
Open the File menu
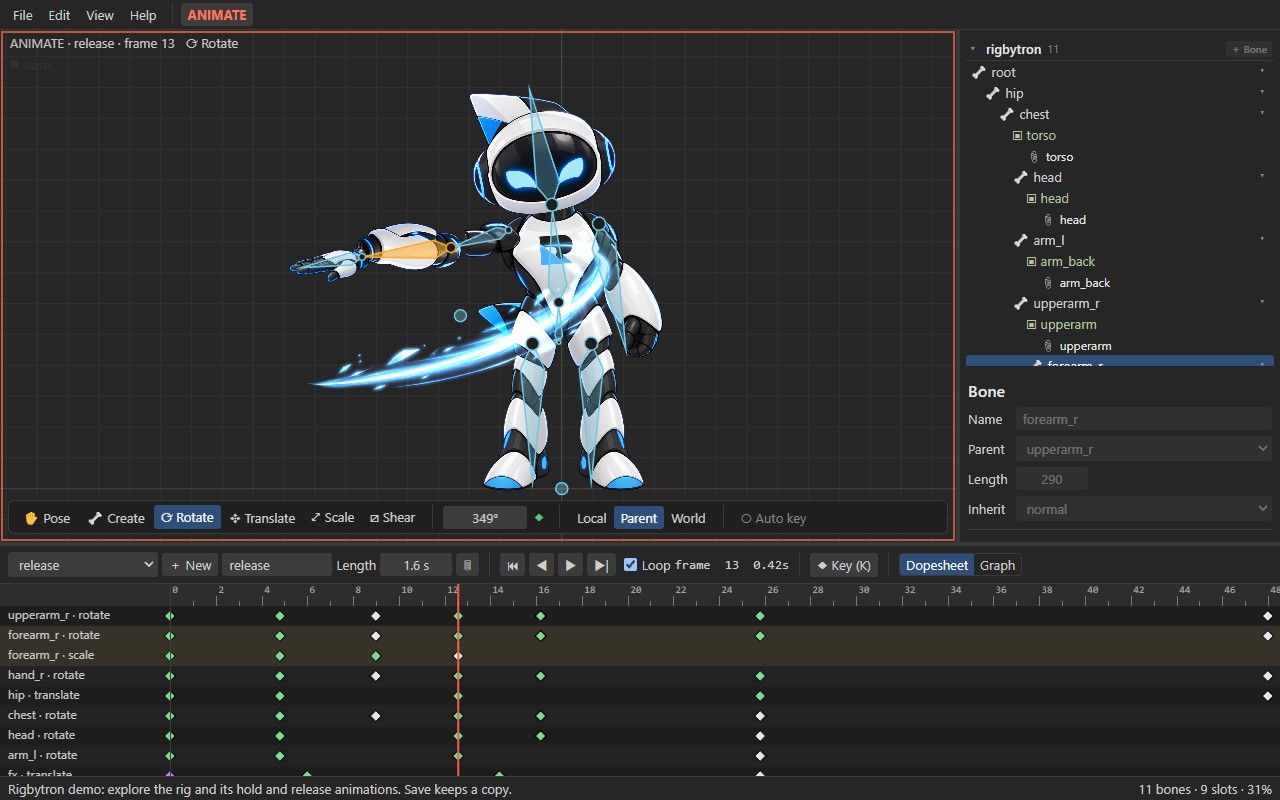tap(23, 15)
